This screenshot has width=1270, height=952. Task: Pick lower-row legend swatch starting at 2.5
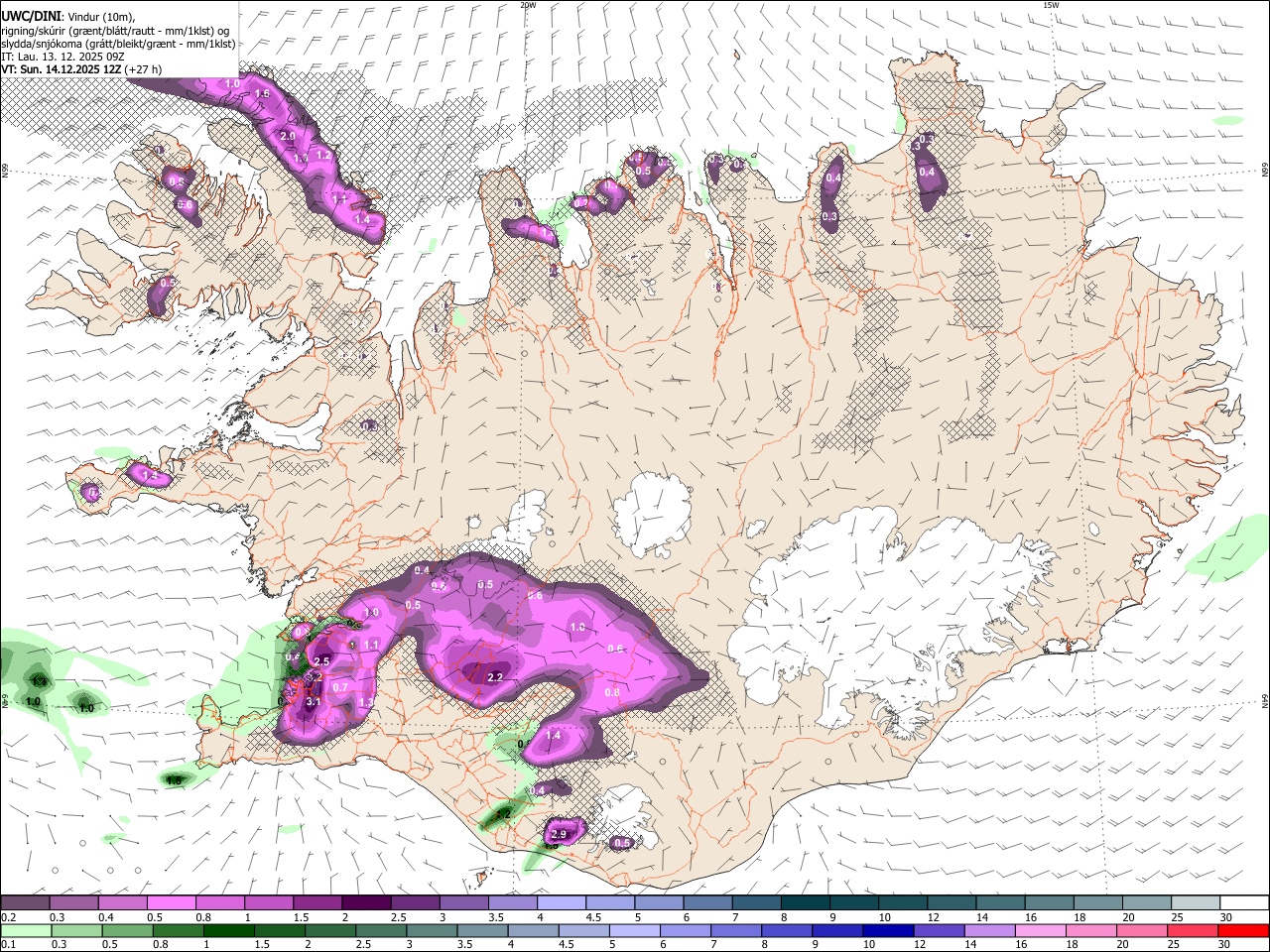click(381, 931)
